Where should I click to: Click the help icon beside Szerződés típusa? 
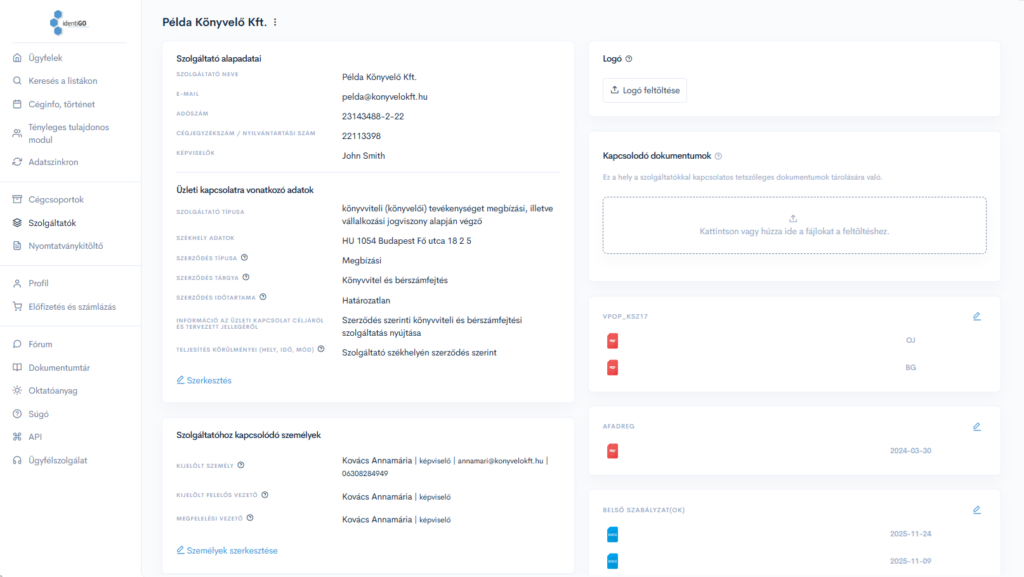pyautogui.click(x=244, y=258)
